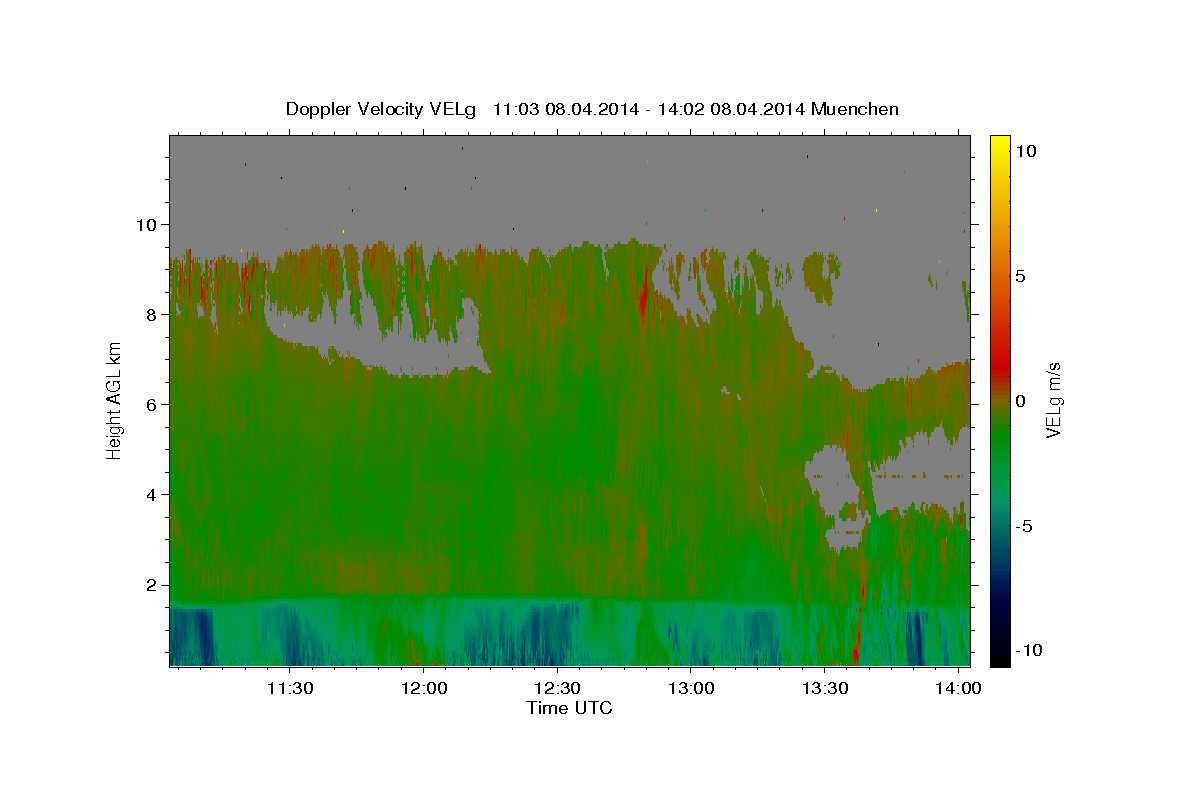
Task: Click the "Time UTC" axis label
Action: (x=569, y=708)
